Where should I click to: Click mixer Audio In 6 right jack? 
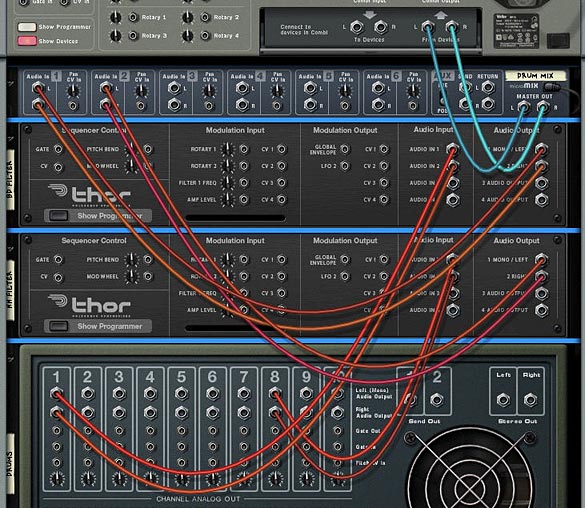(378, 105)
